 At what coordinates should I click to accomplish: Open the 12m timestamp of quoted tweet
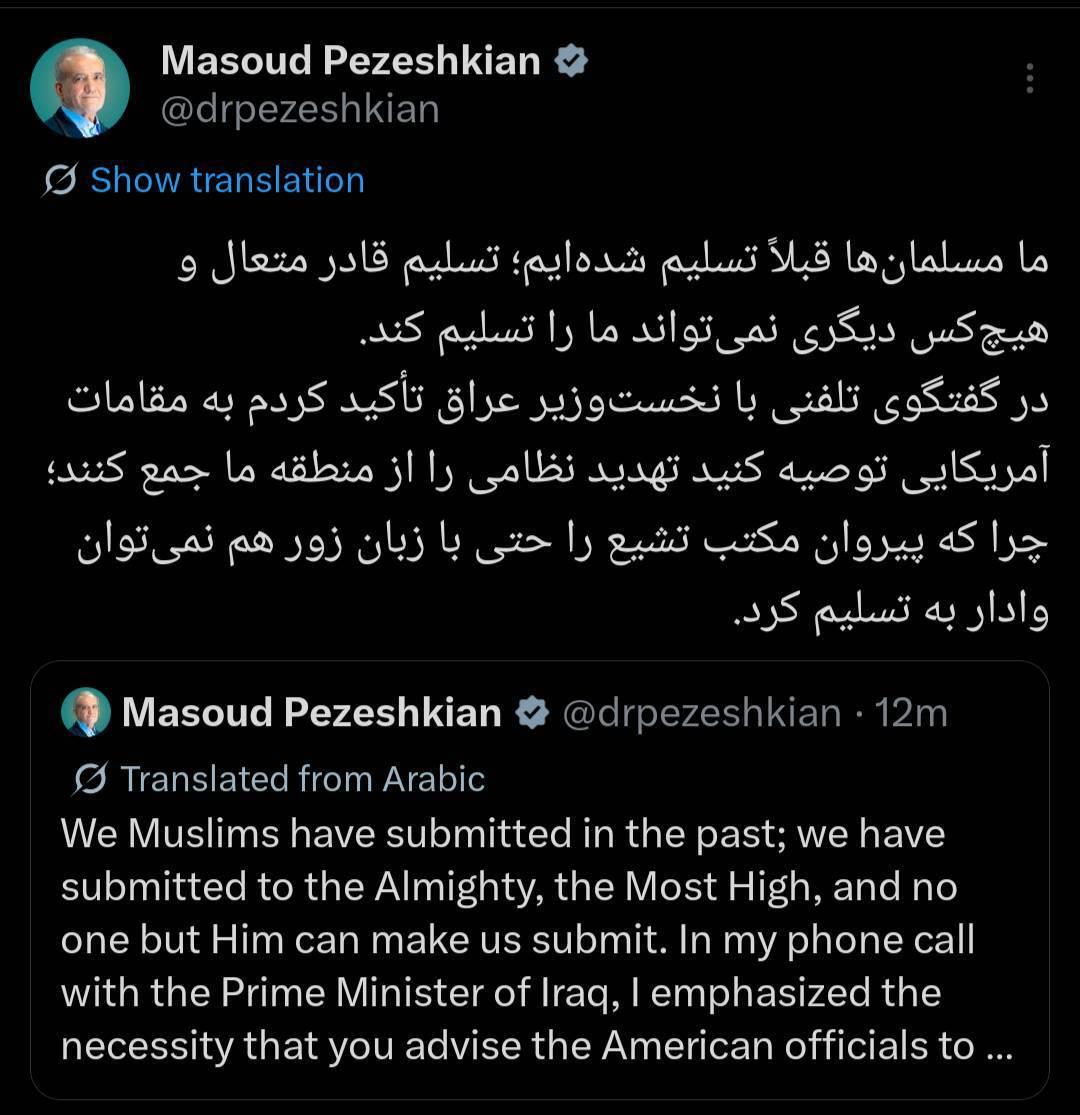pos(911,713)
